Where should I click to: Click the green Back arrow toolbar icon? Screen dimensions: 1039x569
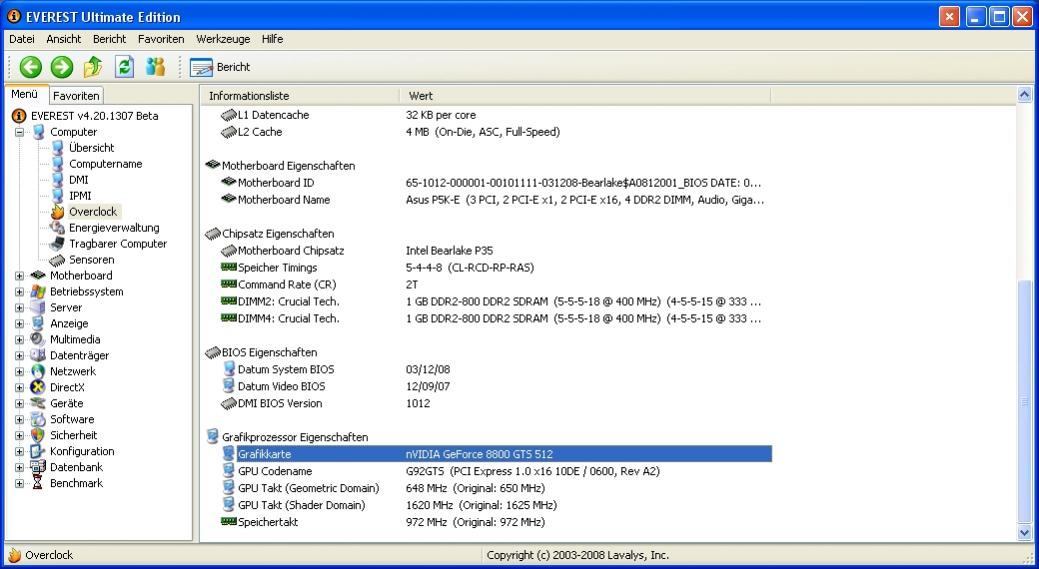point(30,67)
